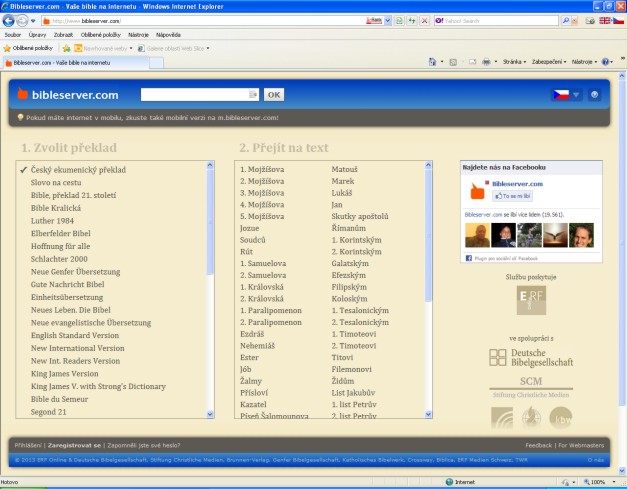Screen dimensions: 627x489
Task: Open the Soubor menu
Action: coord(12,35)
